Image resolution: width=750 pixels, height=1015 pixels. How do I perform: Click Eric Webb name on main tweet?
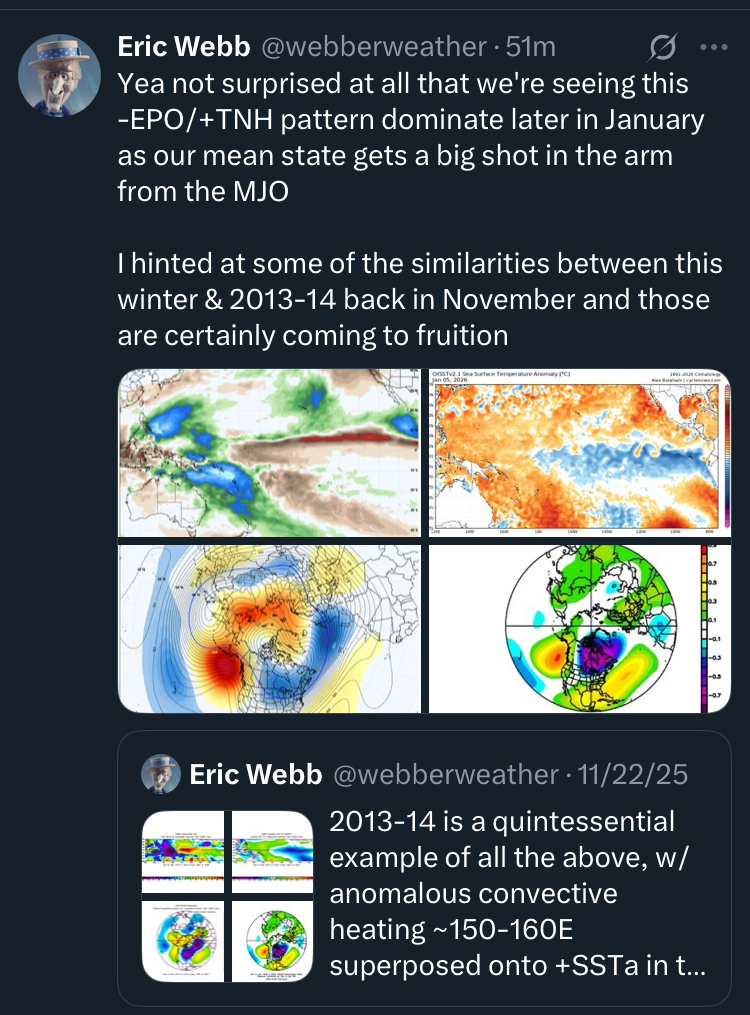coord(183,46)
